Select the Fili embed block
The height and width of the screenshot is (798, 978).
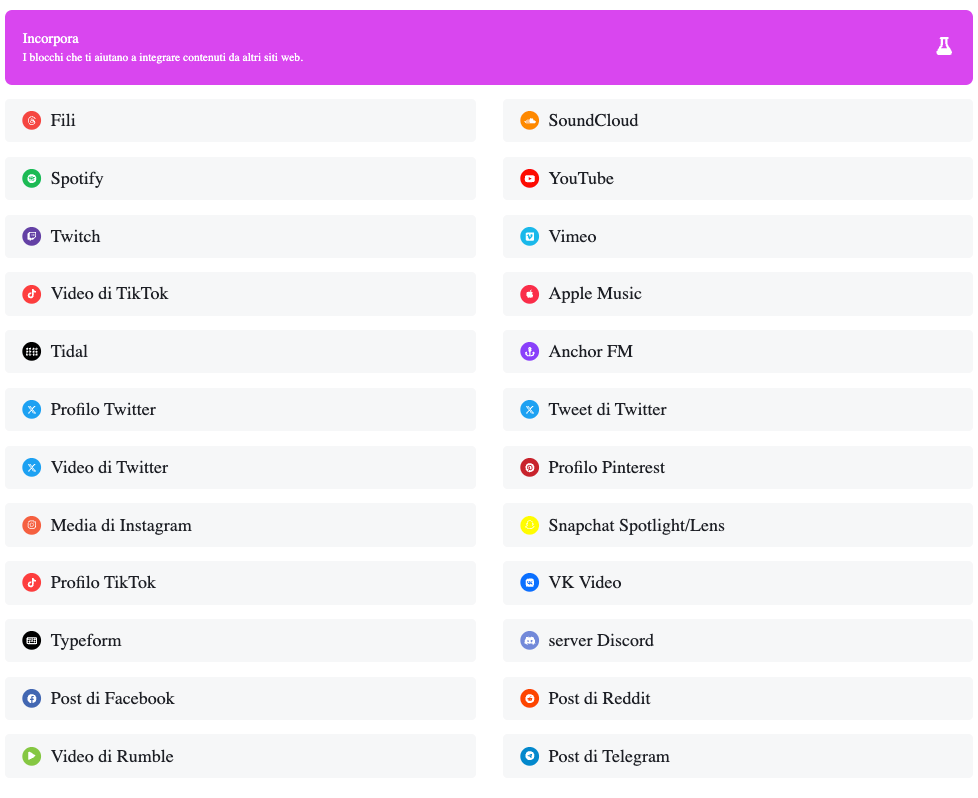(x=240, y=121)
